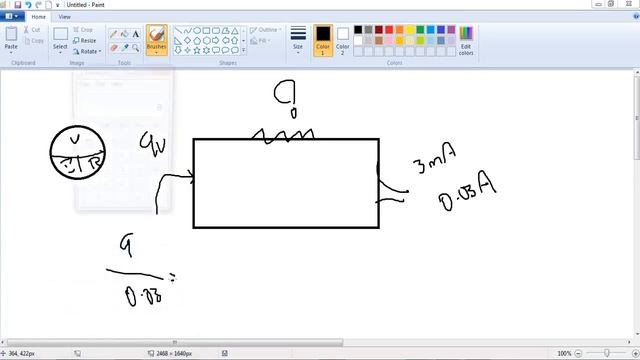
Task: Open the Paste dropdown arrow
Action: (11, 53)
